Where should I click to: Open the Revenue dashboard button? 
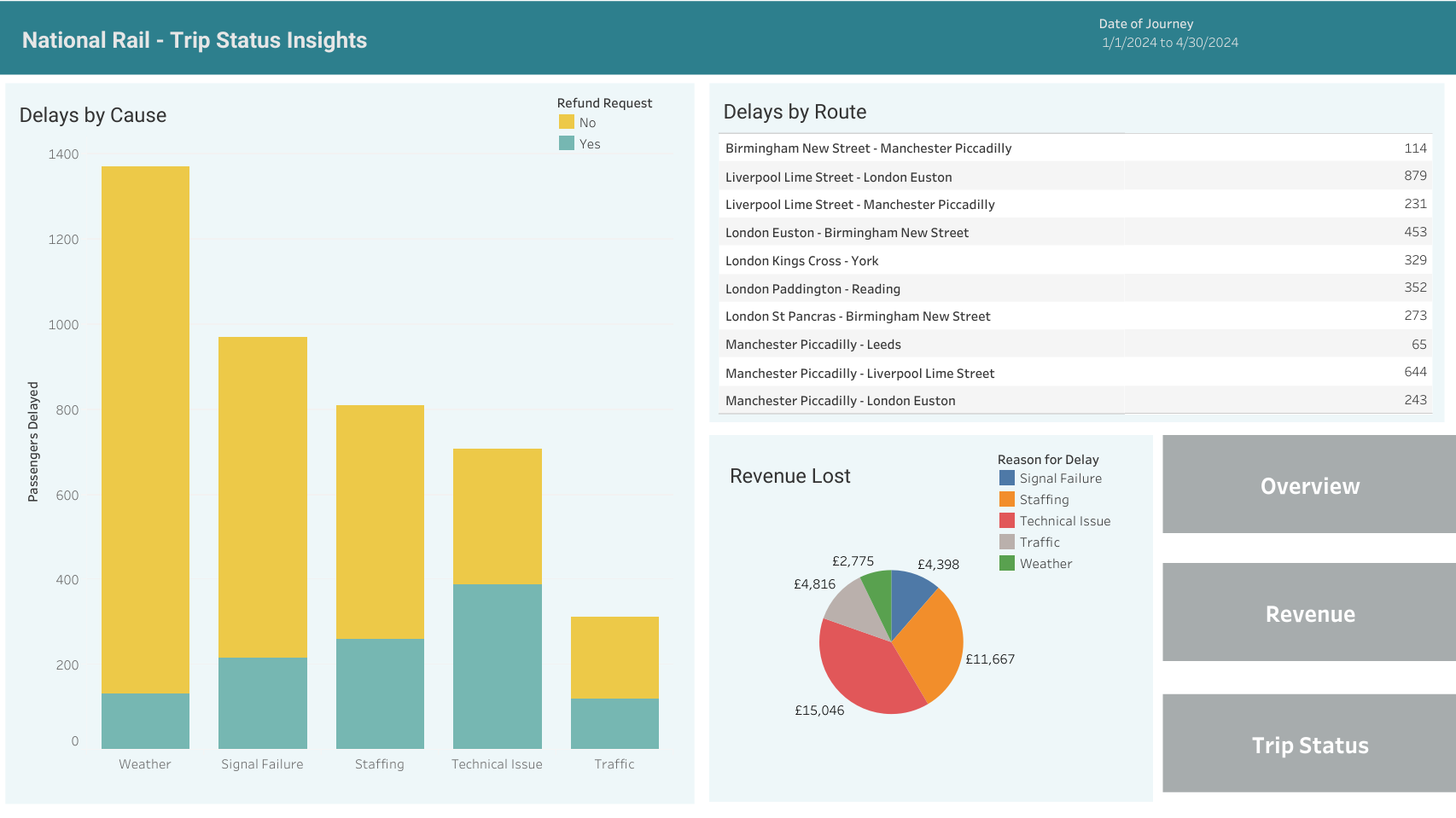click(1309, 612)
